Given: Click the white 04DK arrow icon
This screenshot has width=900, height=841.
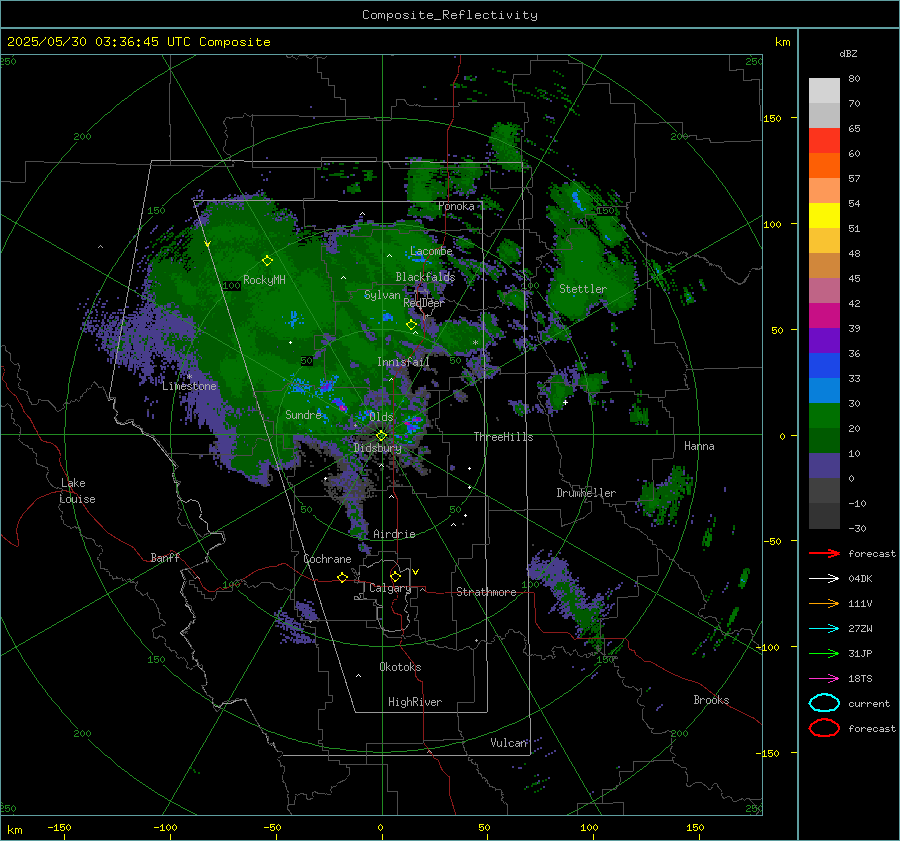Looking at the screenshot, I should click(824, 578).
